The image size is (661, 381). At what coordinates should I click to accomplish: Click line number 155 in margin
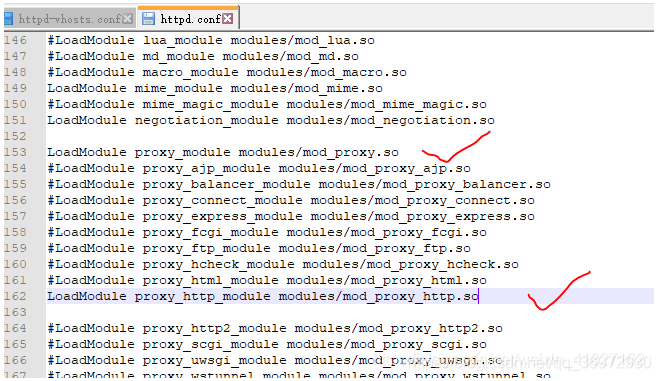point(16,185)
